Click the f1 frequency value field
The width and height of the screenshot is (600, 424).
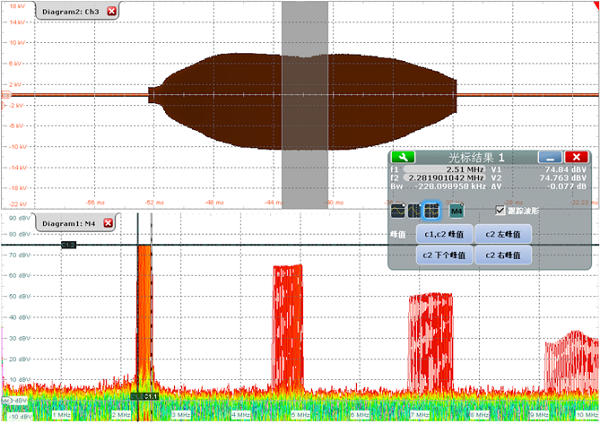click(x=443, y=170)
